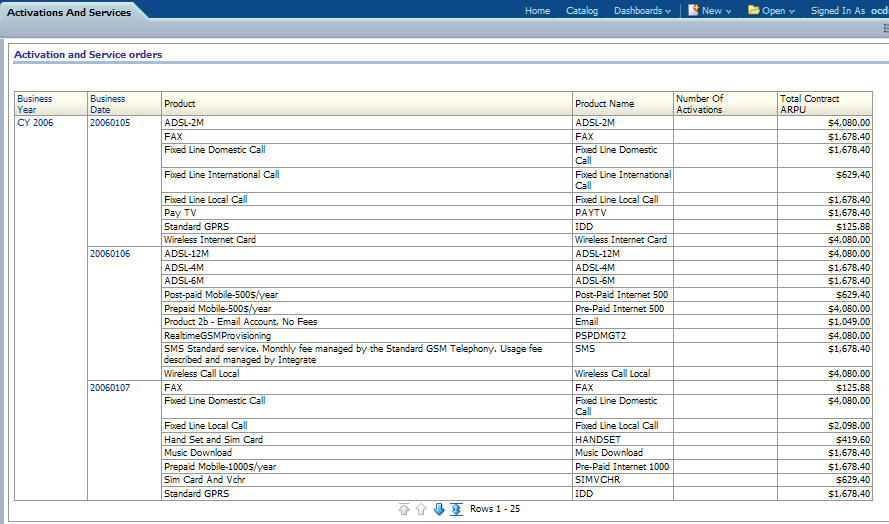
Task: Click the SMS product name cell
Action: tap(623, 354)
